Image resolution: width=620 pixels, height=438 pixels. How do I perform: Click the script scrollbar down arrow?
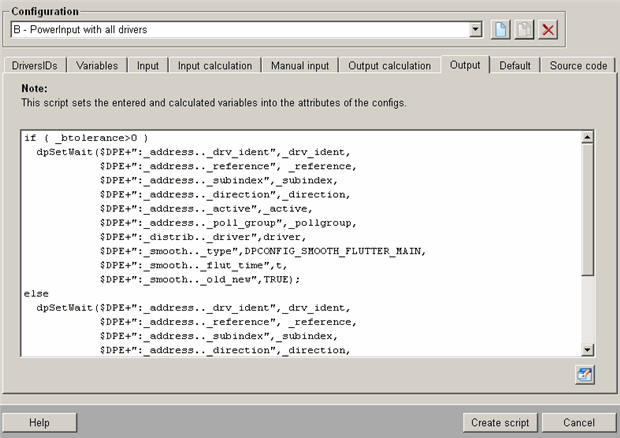pos(588,349)
